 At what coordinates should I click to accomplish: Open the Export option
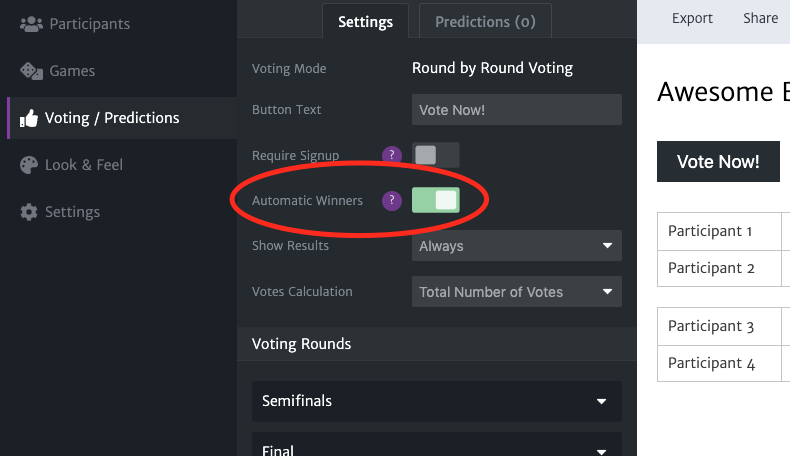tap(692, 19)
